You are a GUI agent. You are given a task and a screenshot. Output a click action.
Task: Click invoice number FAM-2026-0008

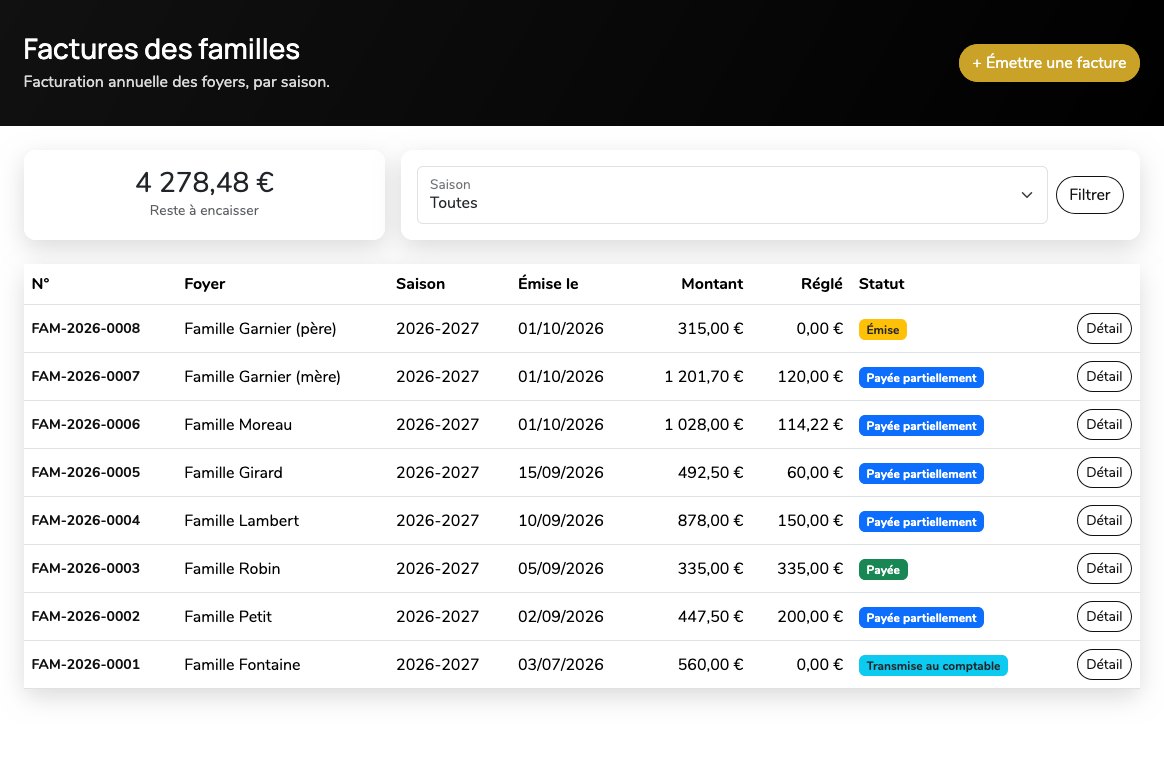(x=85, y=328)
